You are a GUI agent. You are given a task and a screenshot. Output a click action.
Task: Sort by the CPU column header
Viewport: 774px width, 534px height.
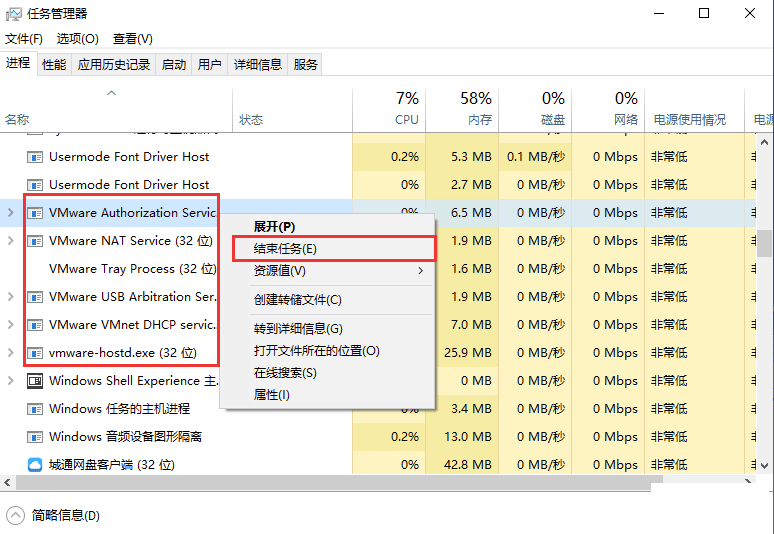[389, 111]
